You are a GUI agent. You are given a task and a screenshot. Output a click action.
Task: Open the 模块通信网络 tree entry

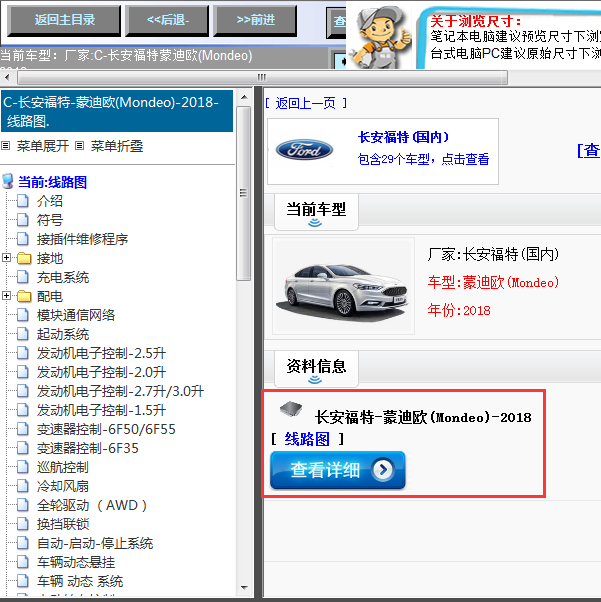click(x=76, y=315)
